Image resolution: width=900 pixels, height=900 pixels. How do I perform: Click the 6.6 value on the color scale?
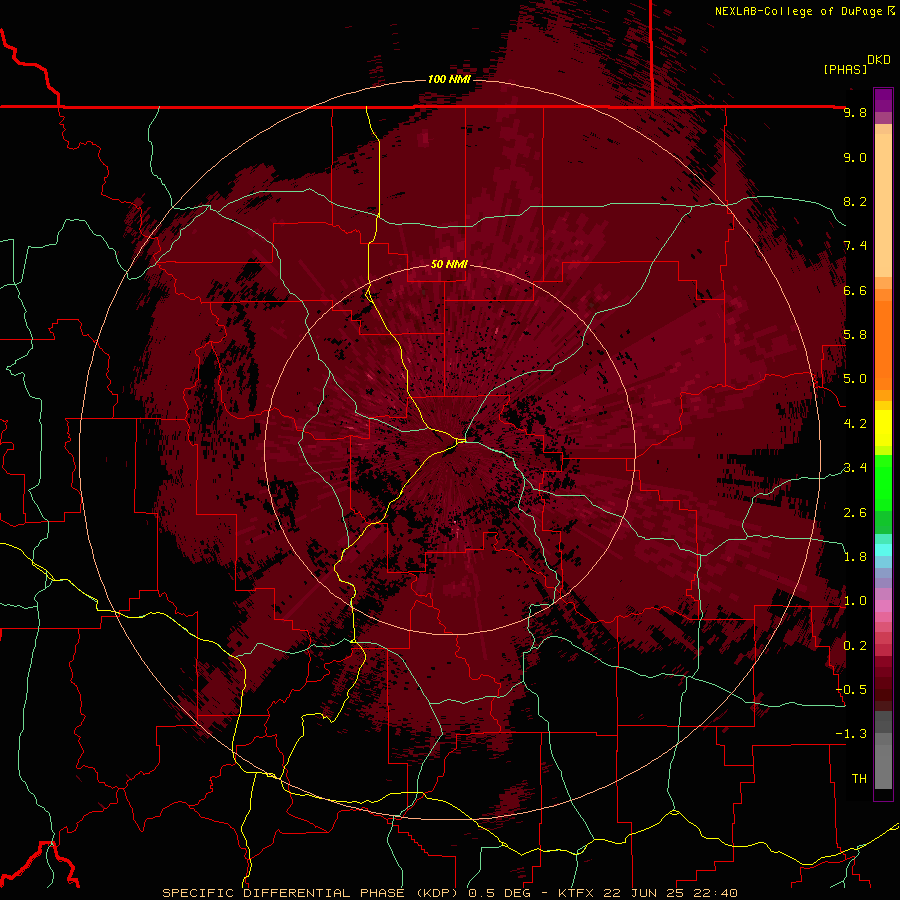click(855, 290)
